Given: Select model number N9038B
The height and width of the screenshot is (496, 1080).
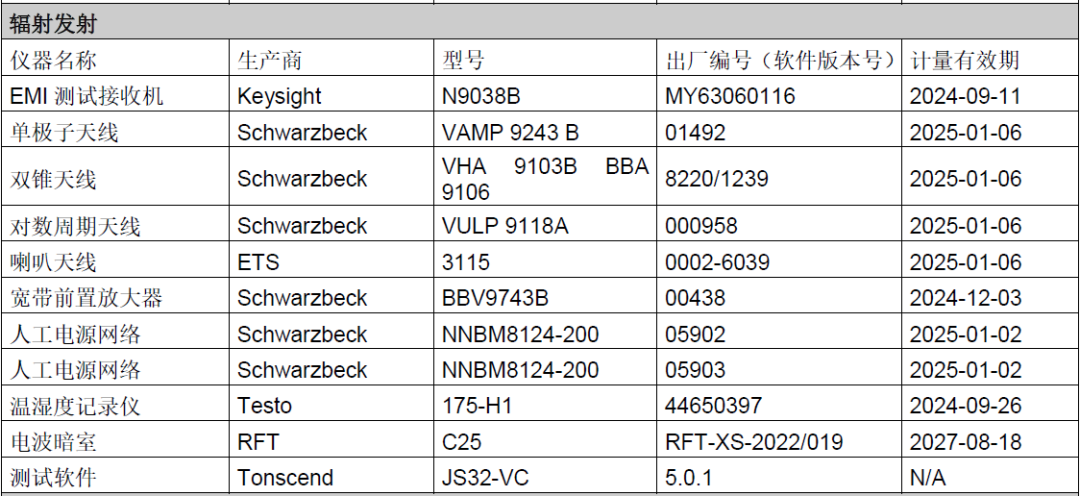Looking at the screenshot, I should click(x=481, y=96).
